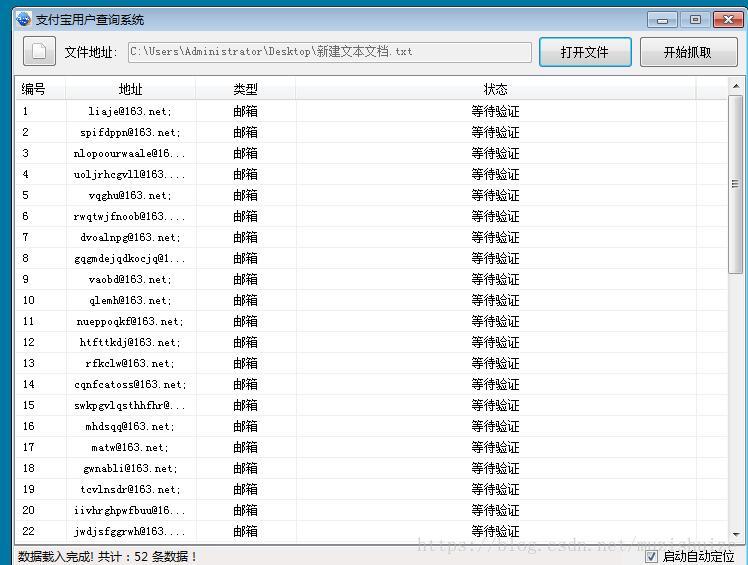Viewport: 748px width, 565px height.
Task: Click scrollbar up arrow
Action: tap(736, 86)
